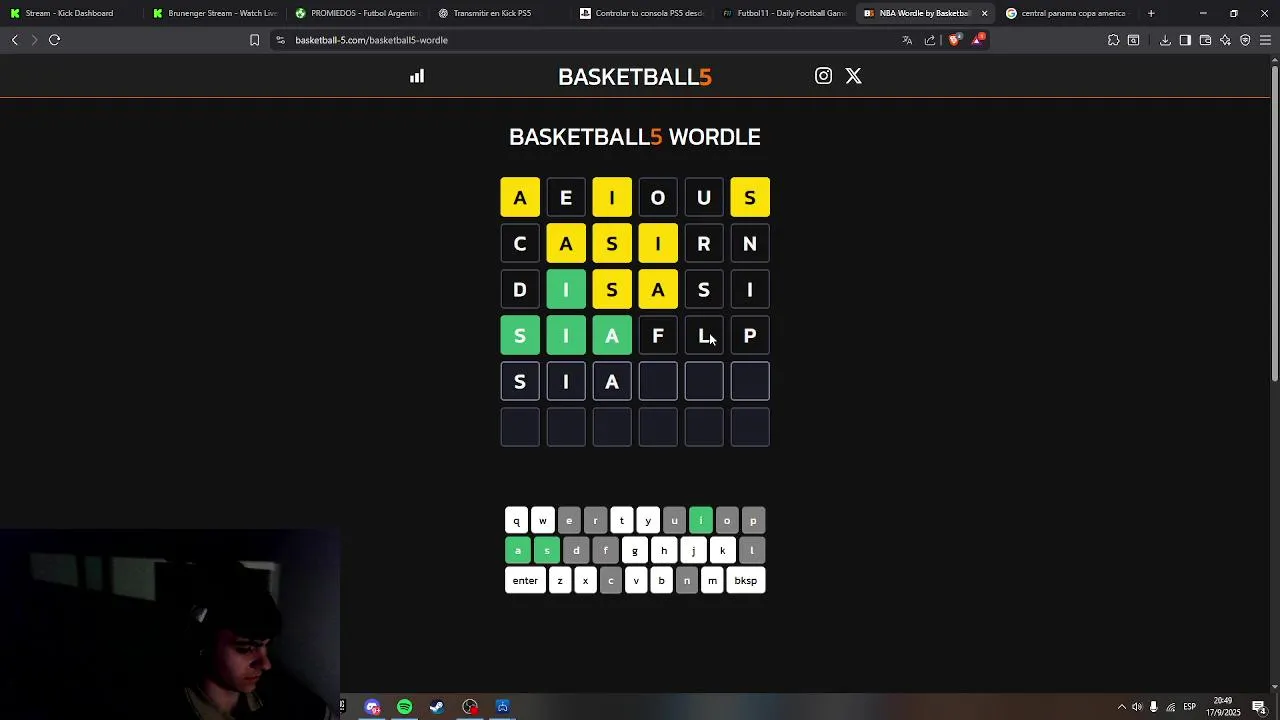Click the first empty tile in the fifth row
This screenshot has height=720, width=1280.
pos(658,381)
